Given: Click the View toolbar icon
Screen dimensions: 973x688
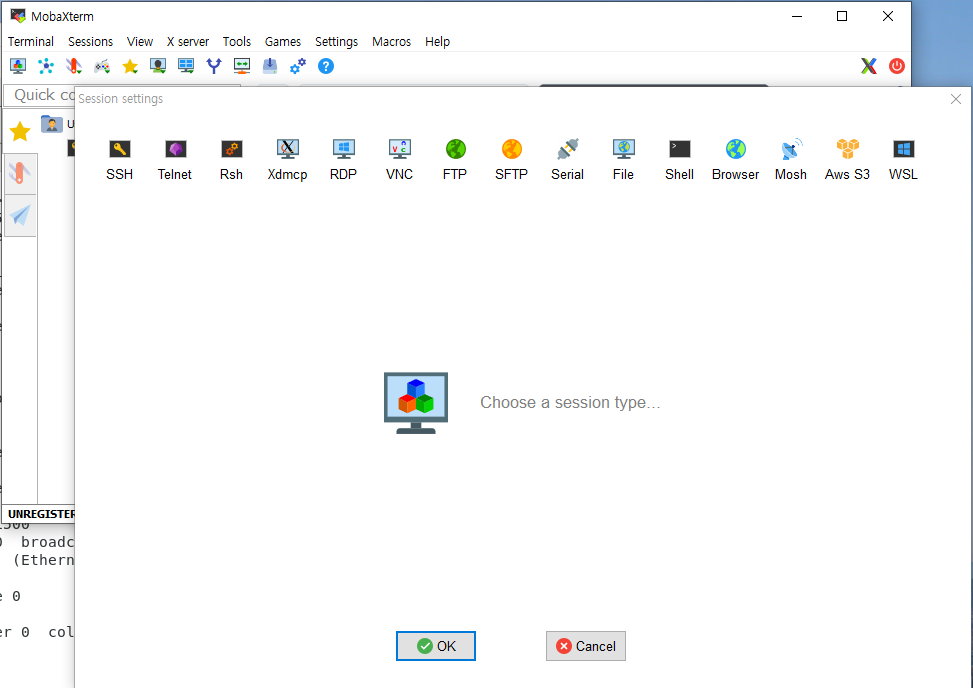Looking at the screenshot, I should [158, 66].
